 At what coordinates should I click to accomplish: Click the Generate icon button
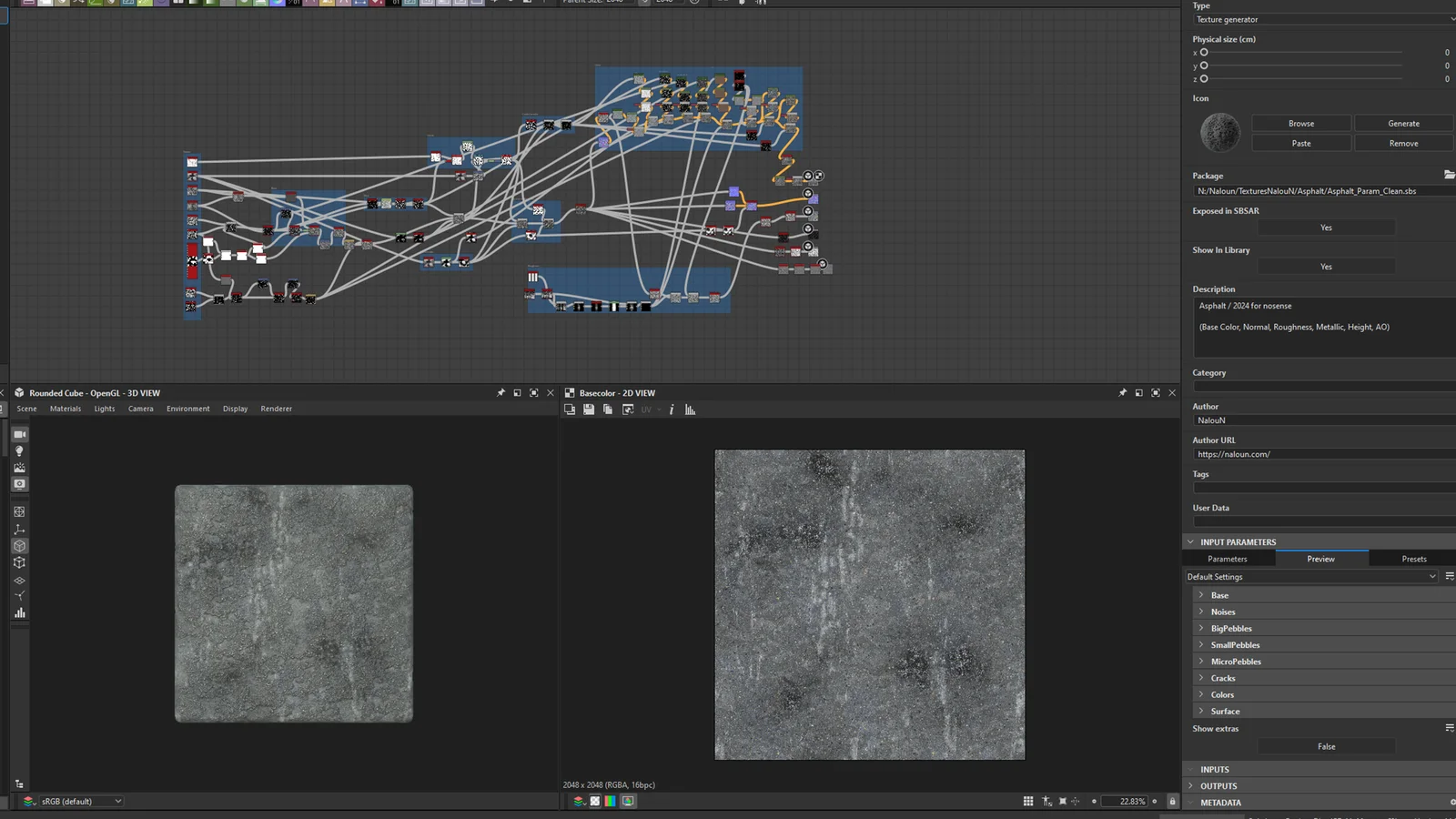1403,123
